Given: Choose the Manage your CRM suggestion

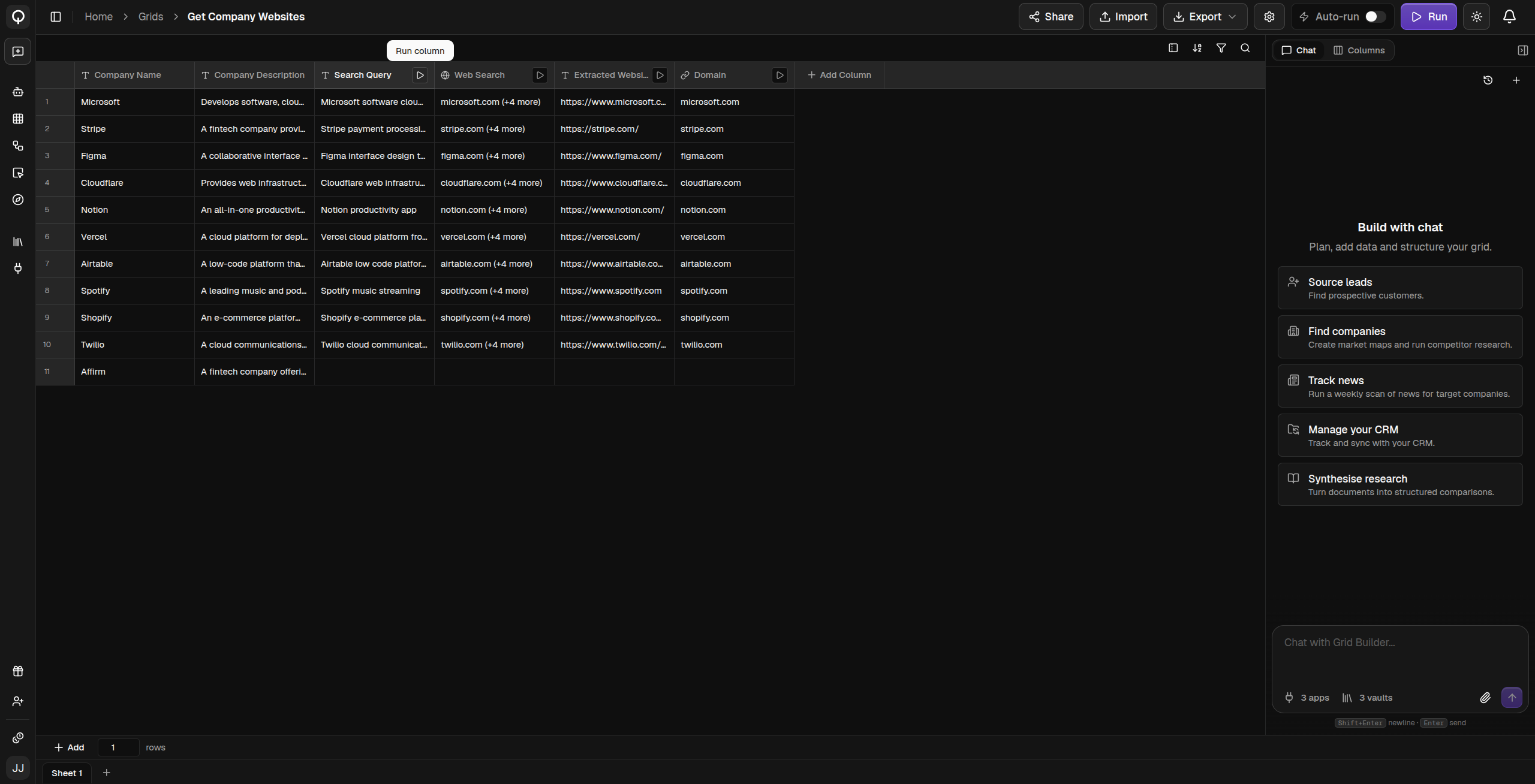Looking at the screenshot, I should coord(1399,435).
